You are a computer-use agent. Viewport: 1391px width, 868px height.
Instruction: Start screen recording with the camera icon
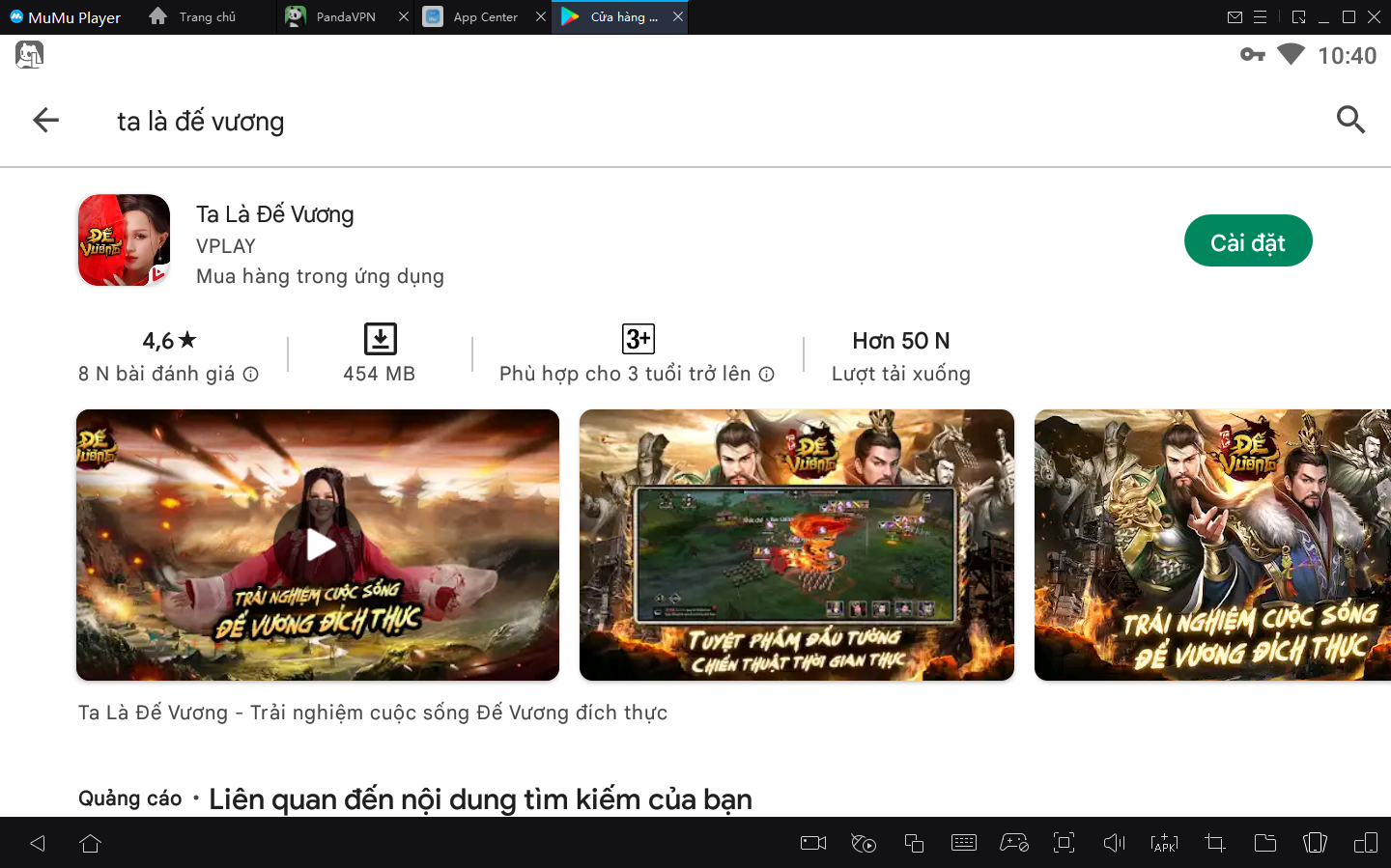pyautogui.click(x=813, y=843)
